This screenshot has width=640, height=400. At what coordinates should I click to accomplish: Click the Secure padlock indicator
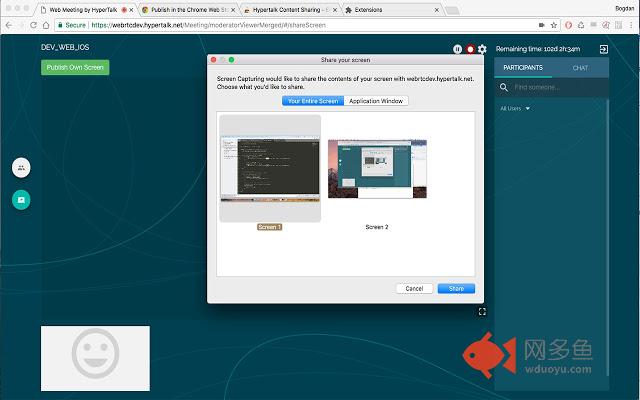71,25
